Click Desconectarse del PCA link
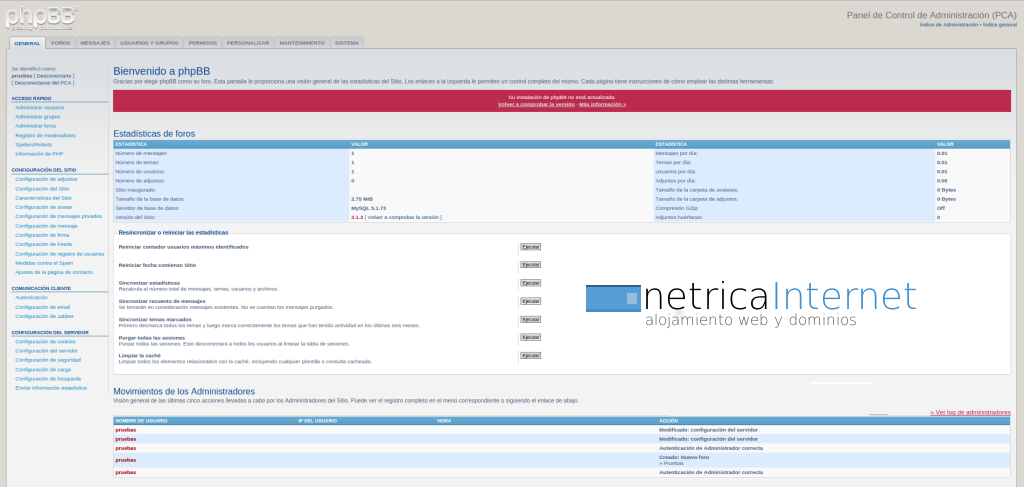The width and height of the screenshot is (1024, 487). click(44, 83)
